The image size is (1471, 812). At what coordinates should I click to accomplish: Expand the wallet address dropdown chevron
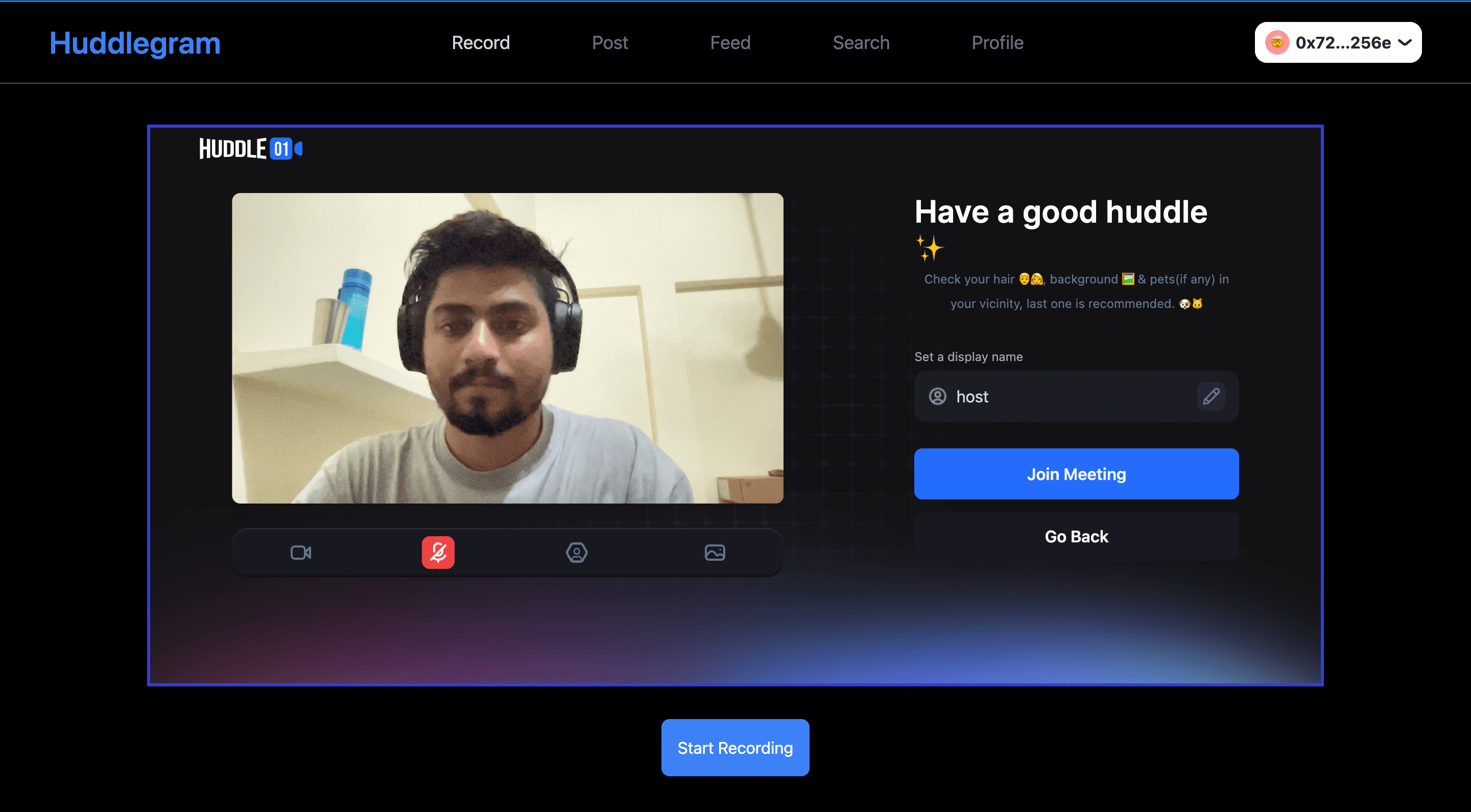(x=1405, y=43)
